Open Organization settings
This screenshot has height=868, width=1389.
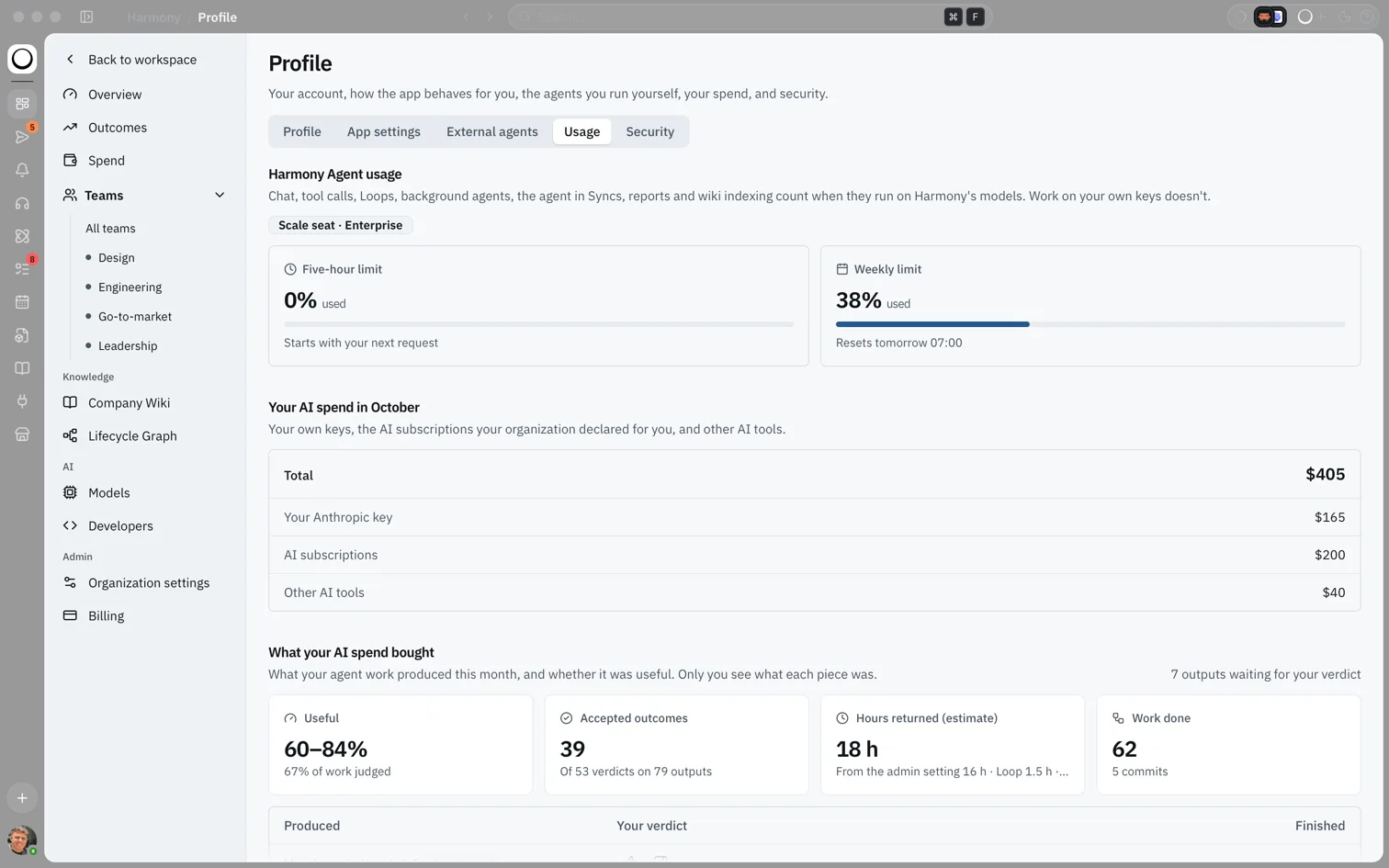tap(145, 582)
